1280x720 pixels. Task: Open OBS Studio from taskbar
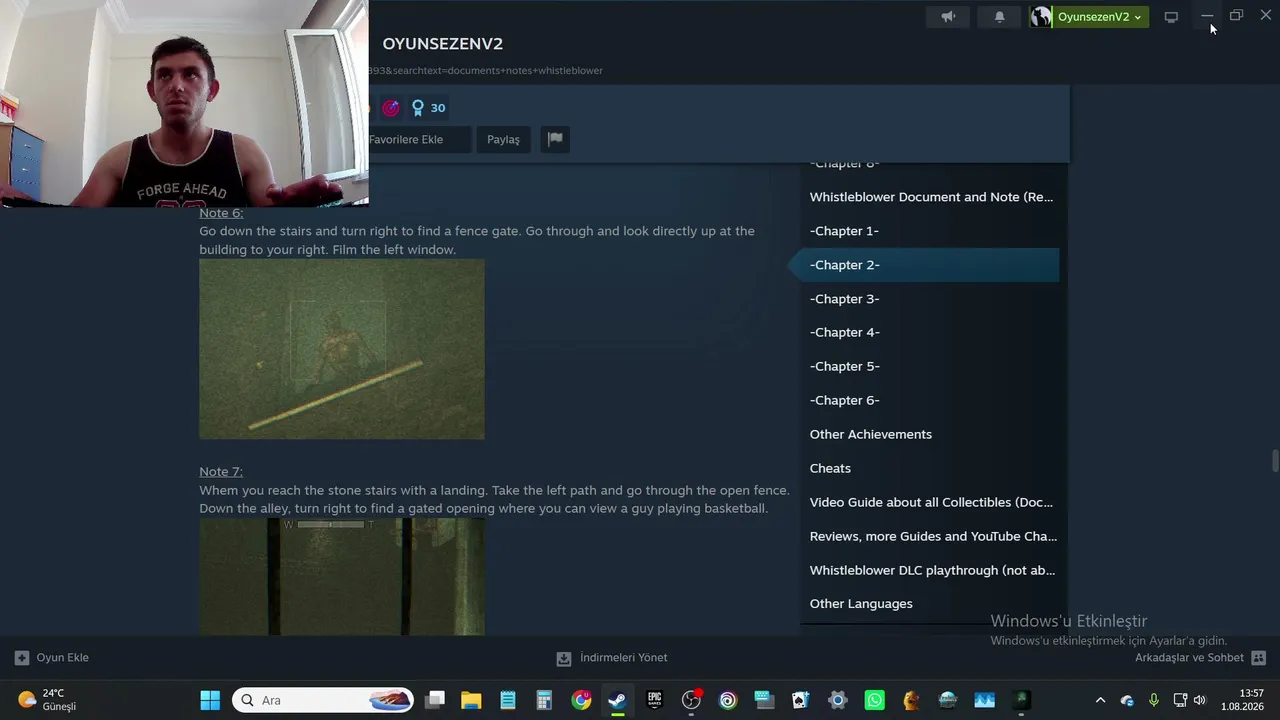[x=691, y=700]
